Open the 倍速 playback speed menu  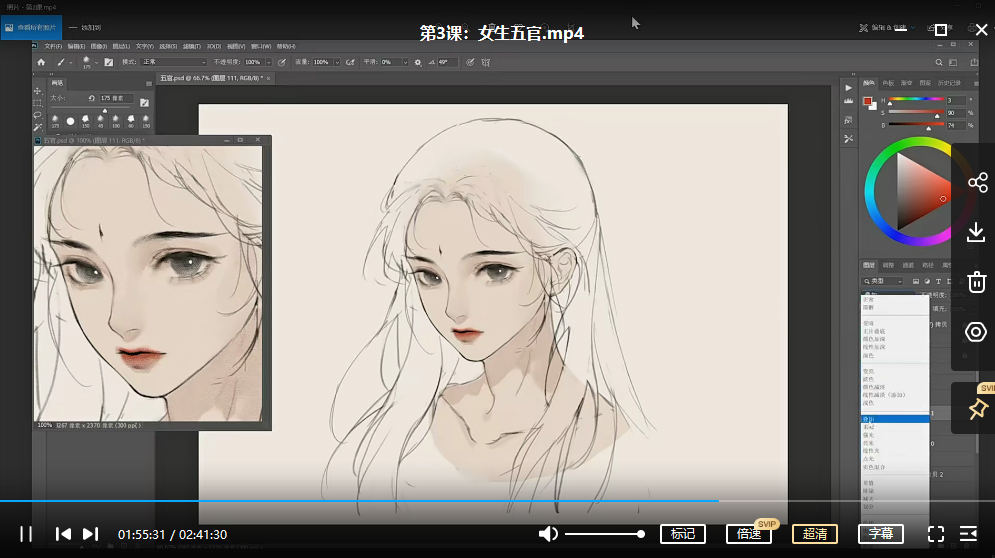click(748, 534)
